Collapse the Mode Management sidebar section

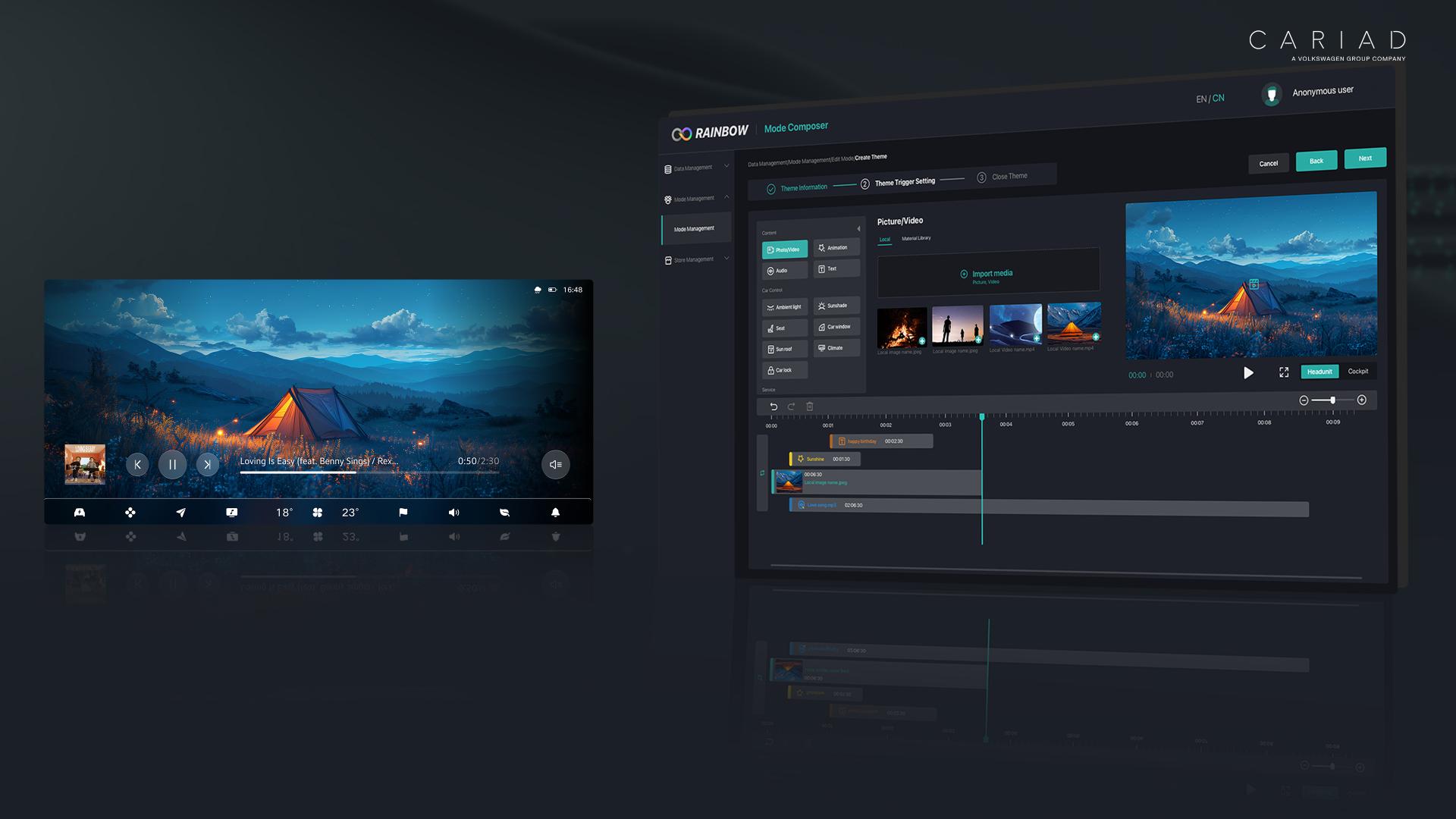point(695,199)
